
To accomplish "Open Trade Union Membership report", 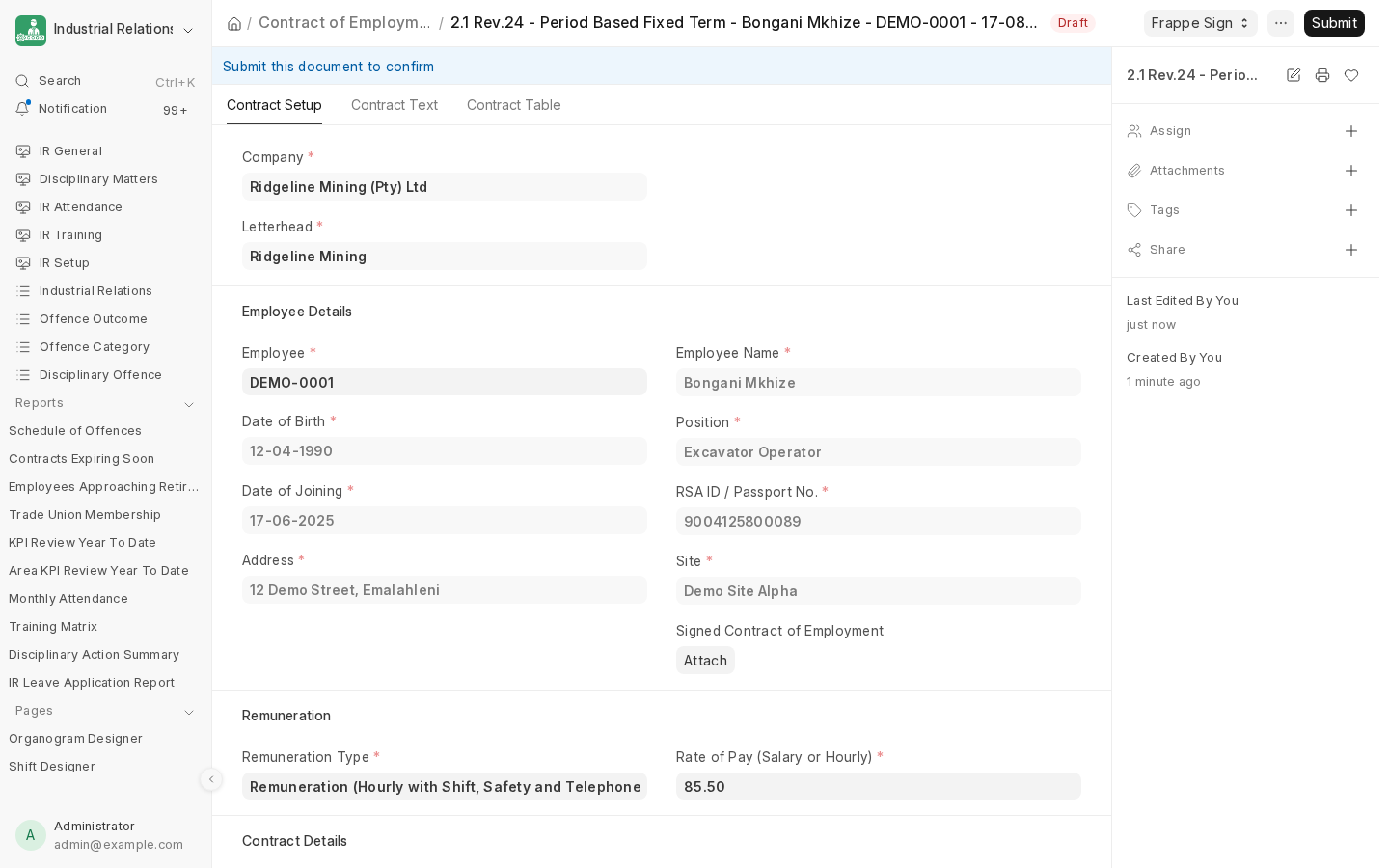I will (85, 515).
